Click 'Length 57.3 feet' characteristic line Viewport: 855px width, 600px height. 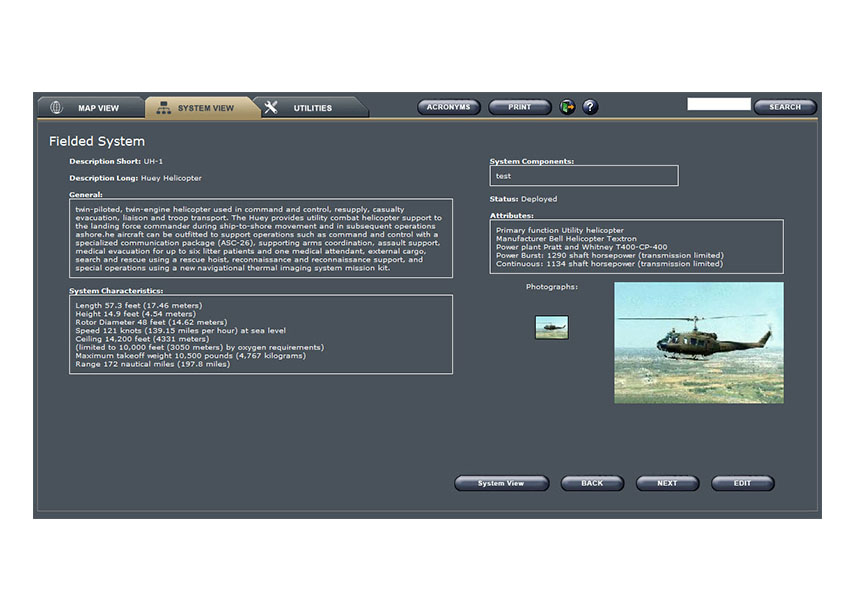click(139, 305)
